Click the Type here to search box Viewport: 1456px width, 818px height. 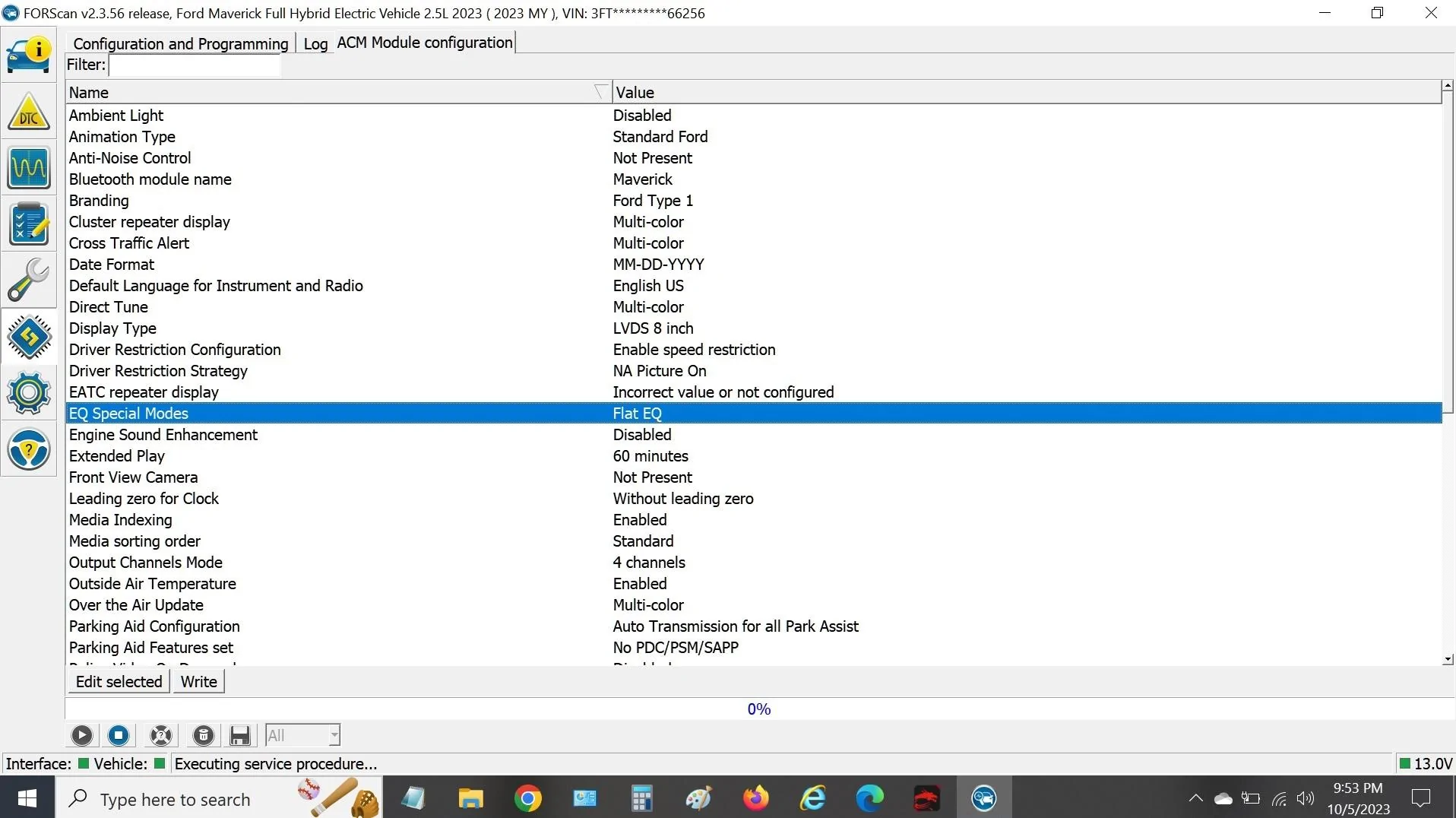(218, 798)
